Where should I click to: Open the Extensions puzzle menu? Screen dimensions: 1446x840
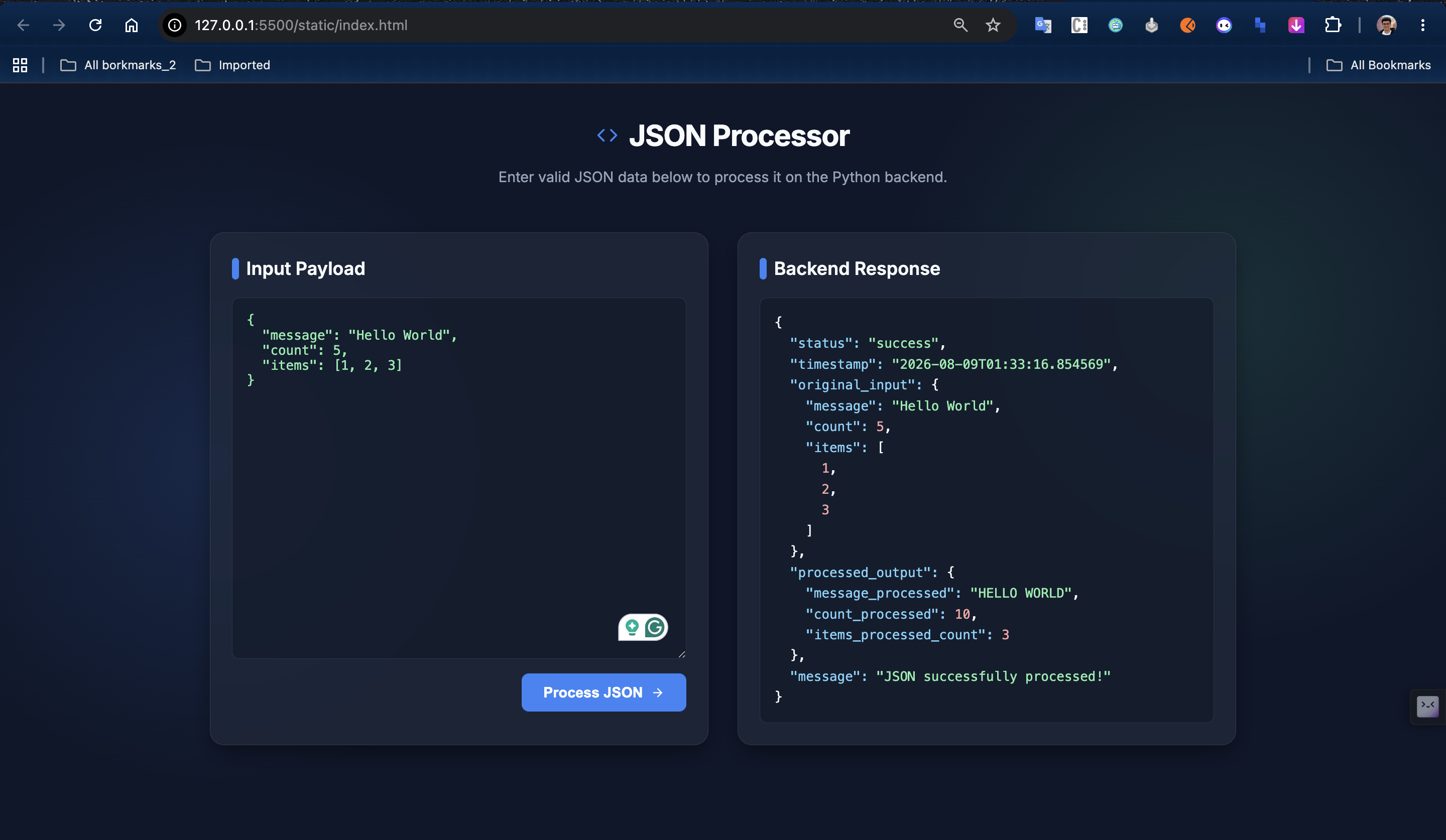click(1333, 25)
